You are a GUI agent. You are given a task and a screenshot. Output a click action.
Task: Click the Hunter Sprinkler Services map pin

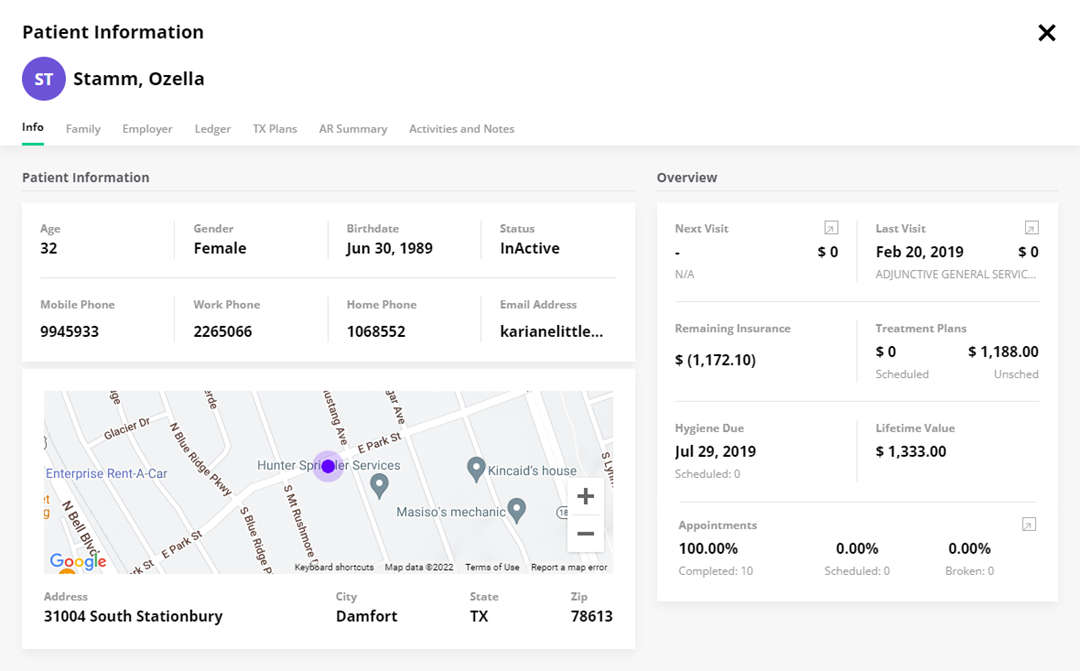tap(379, 485)
